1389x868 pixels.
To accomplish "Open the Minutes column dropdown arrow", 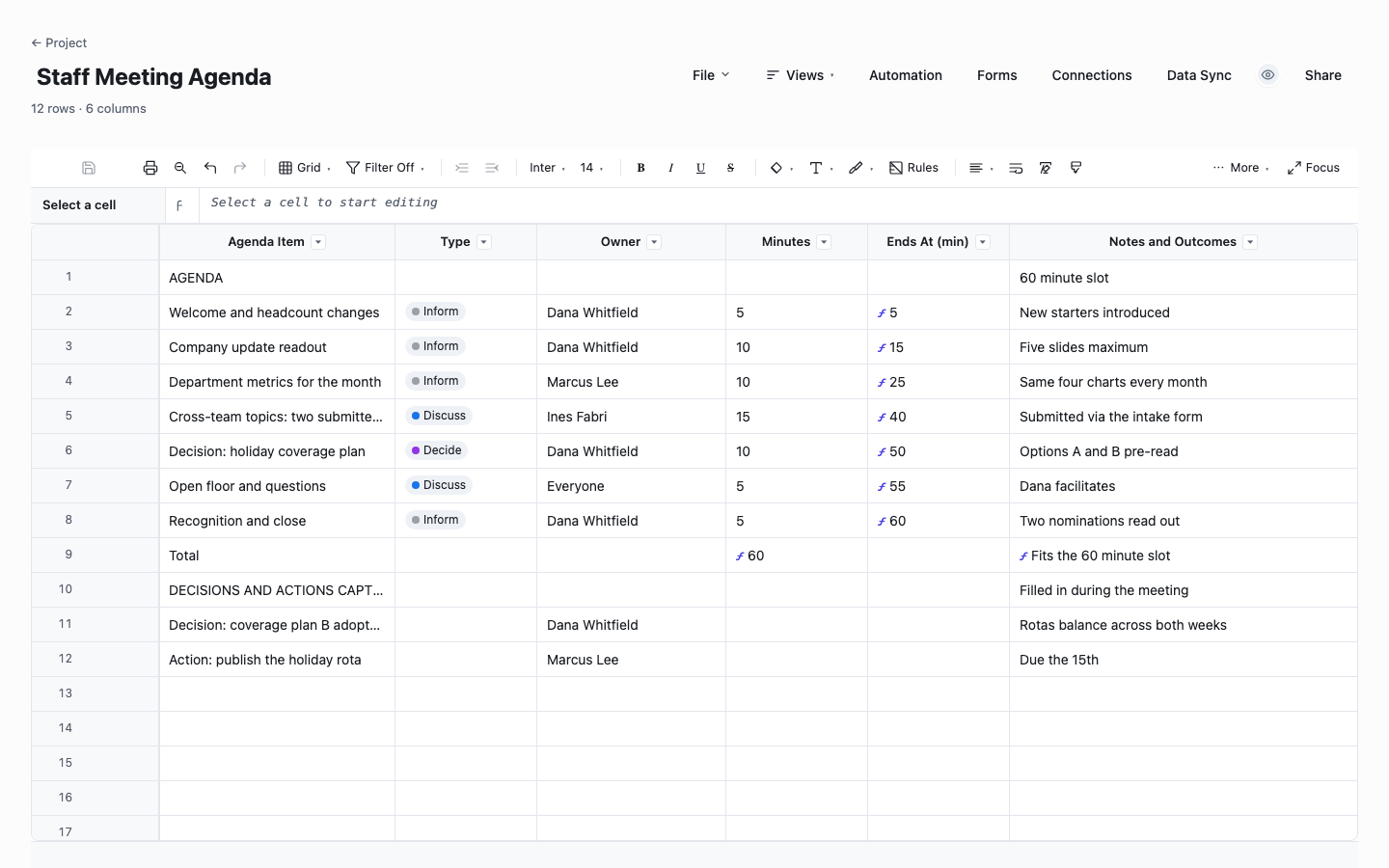I will point(824,242).
